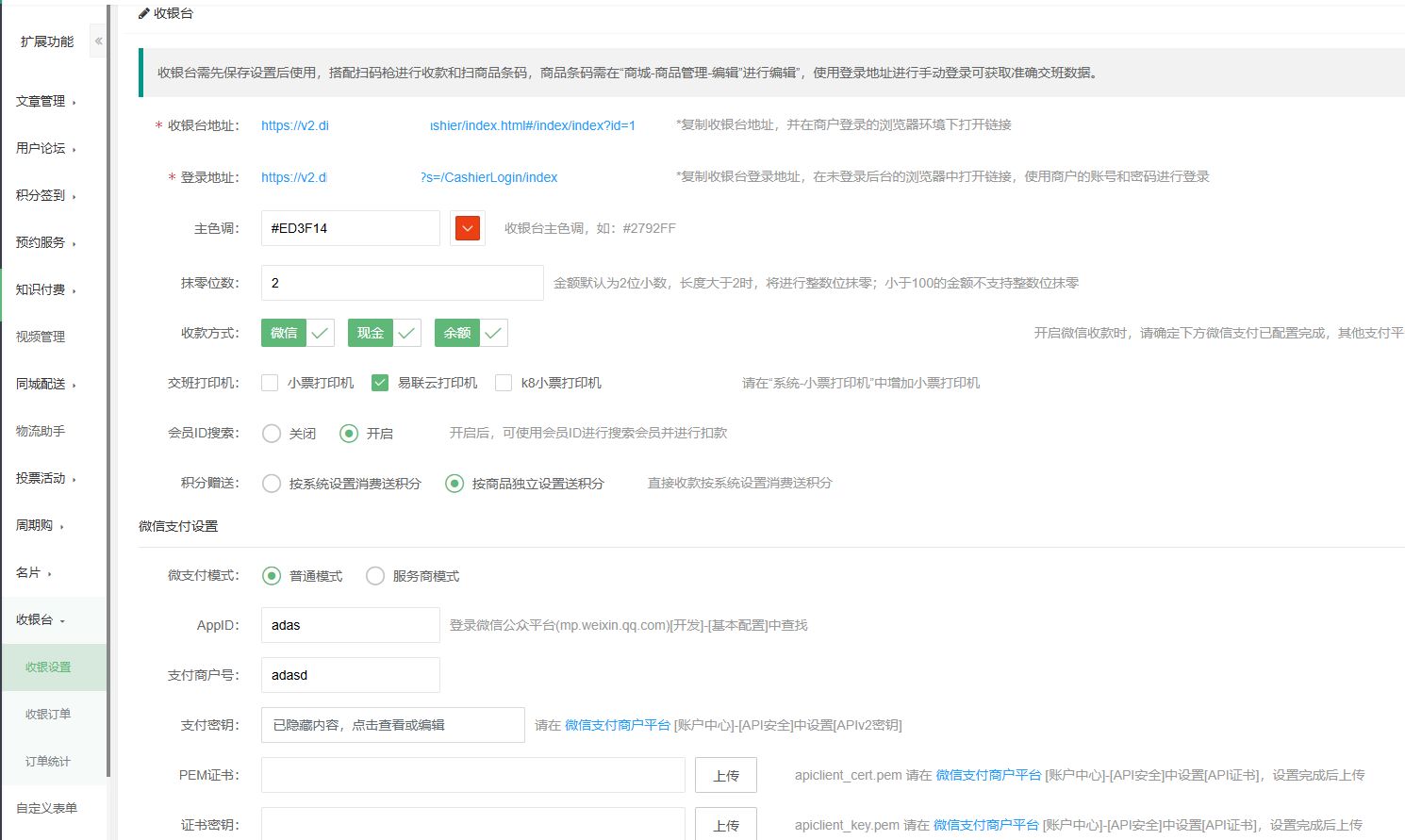
Task: Expand the 预约服务 sidebar menu
Action: coord(45,242)
